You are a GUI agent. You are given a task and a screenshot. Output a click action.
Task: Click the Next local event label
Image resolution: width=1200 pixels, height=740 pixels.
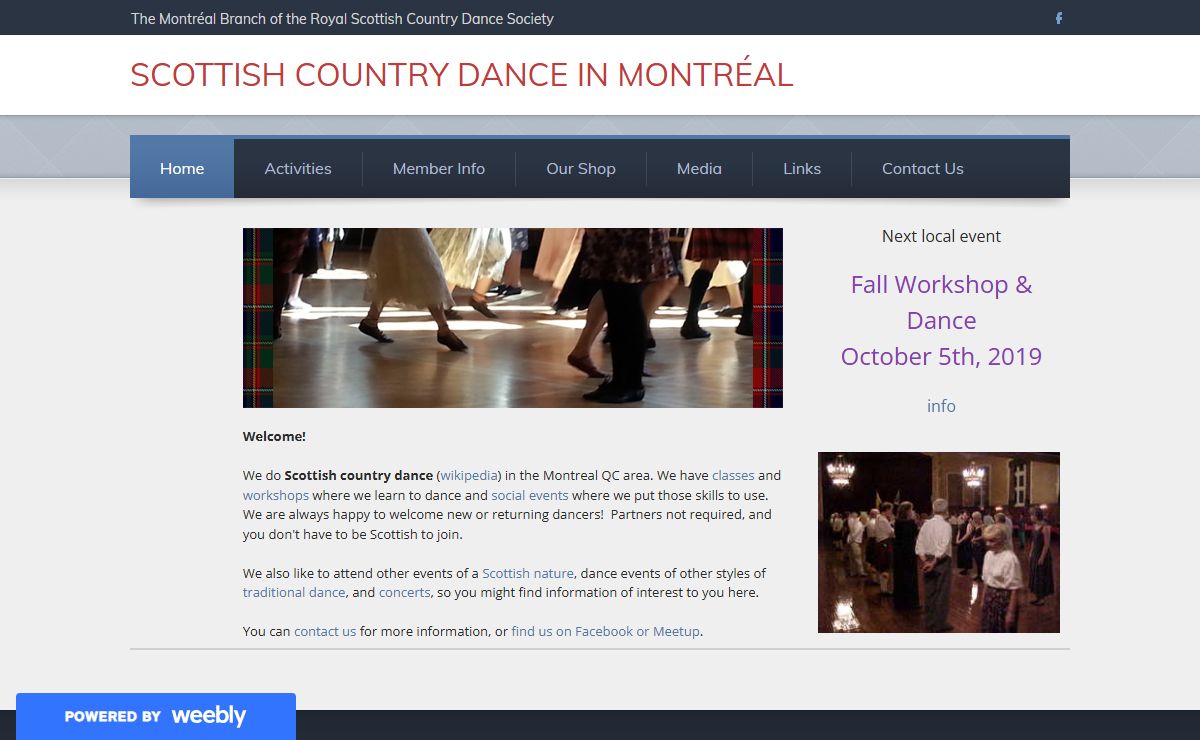(x=941, y=236)
